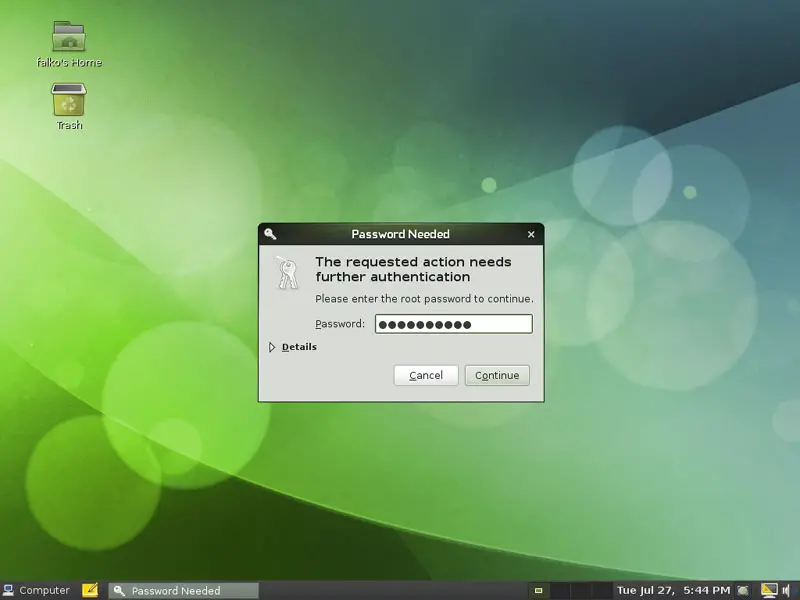Image resolution: width=800 pixels, height=600 pixels.
Task: Close the Password Needed dialog
Action: [531, 234]
